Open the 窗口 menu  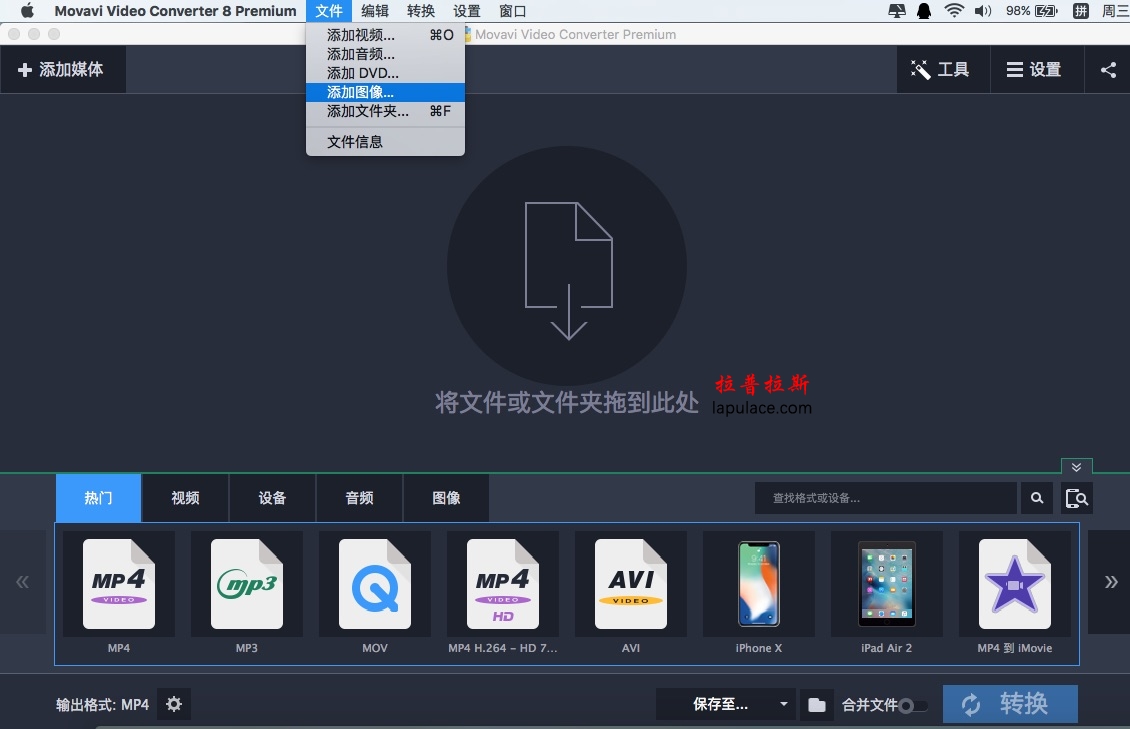click(512, 11)
